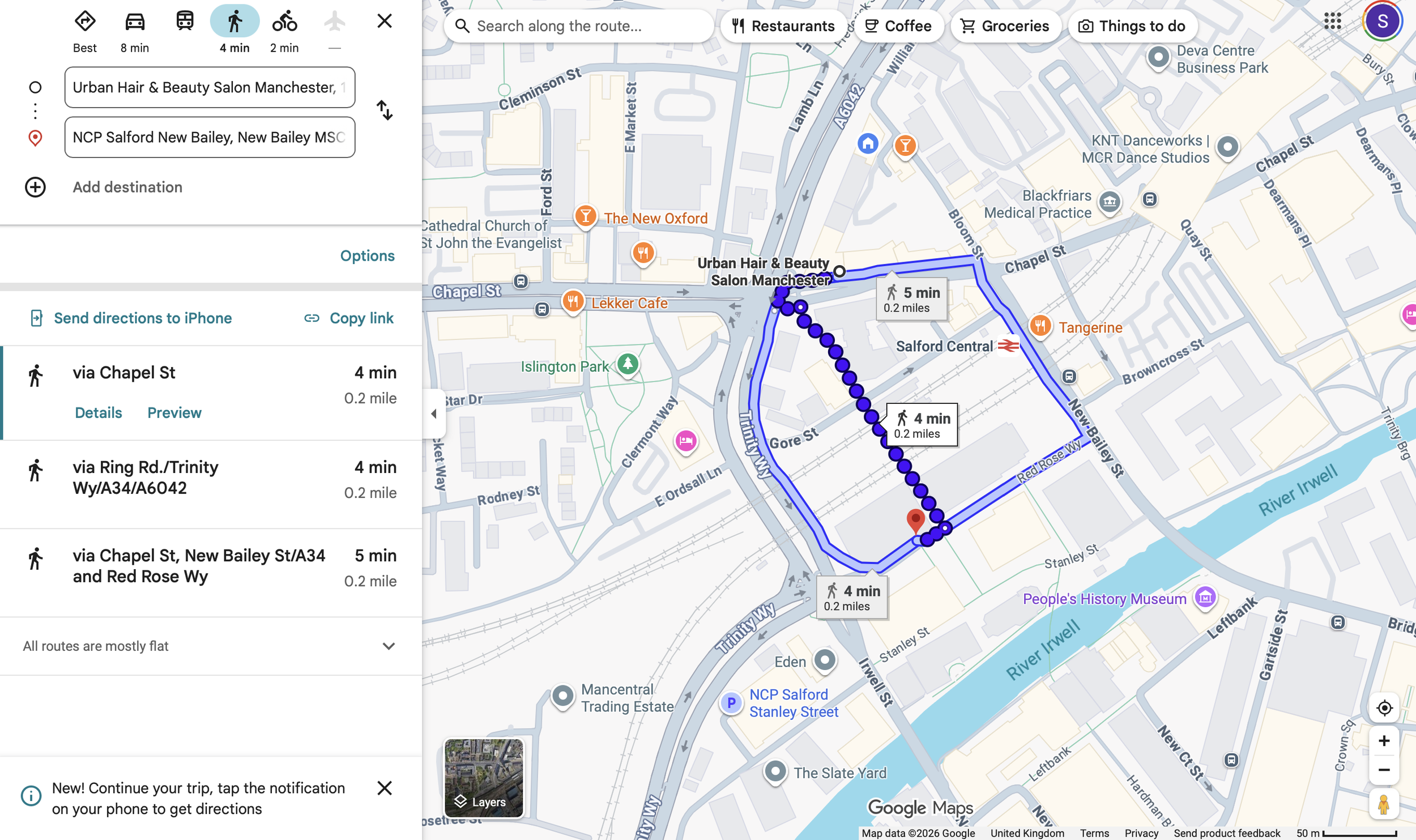Open Islington Park marker

point(628,364)
